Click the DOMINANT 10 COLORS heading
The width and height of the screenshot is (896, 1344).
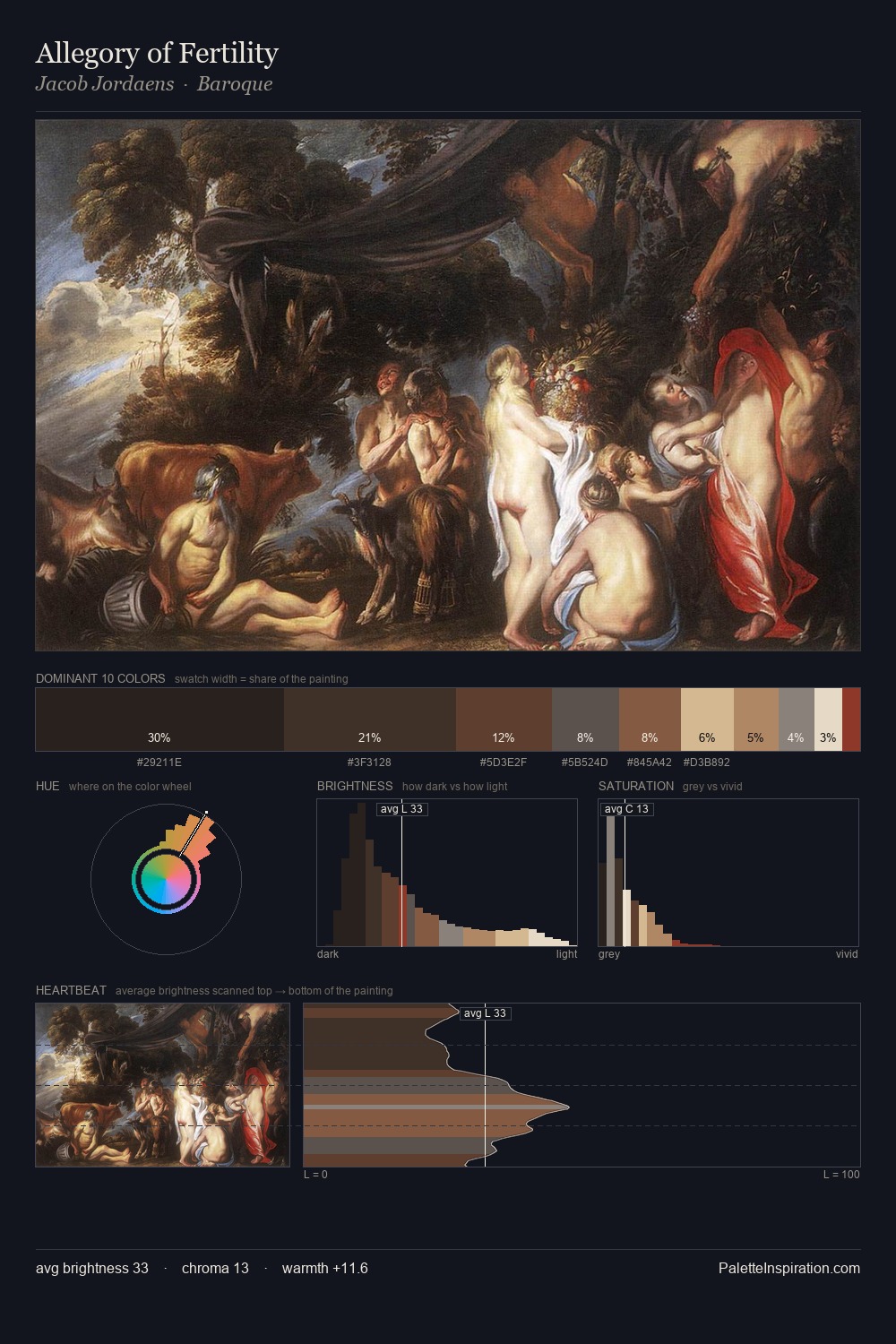(100, 678)
